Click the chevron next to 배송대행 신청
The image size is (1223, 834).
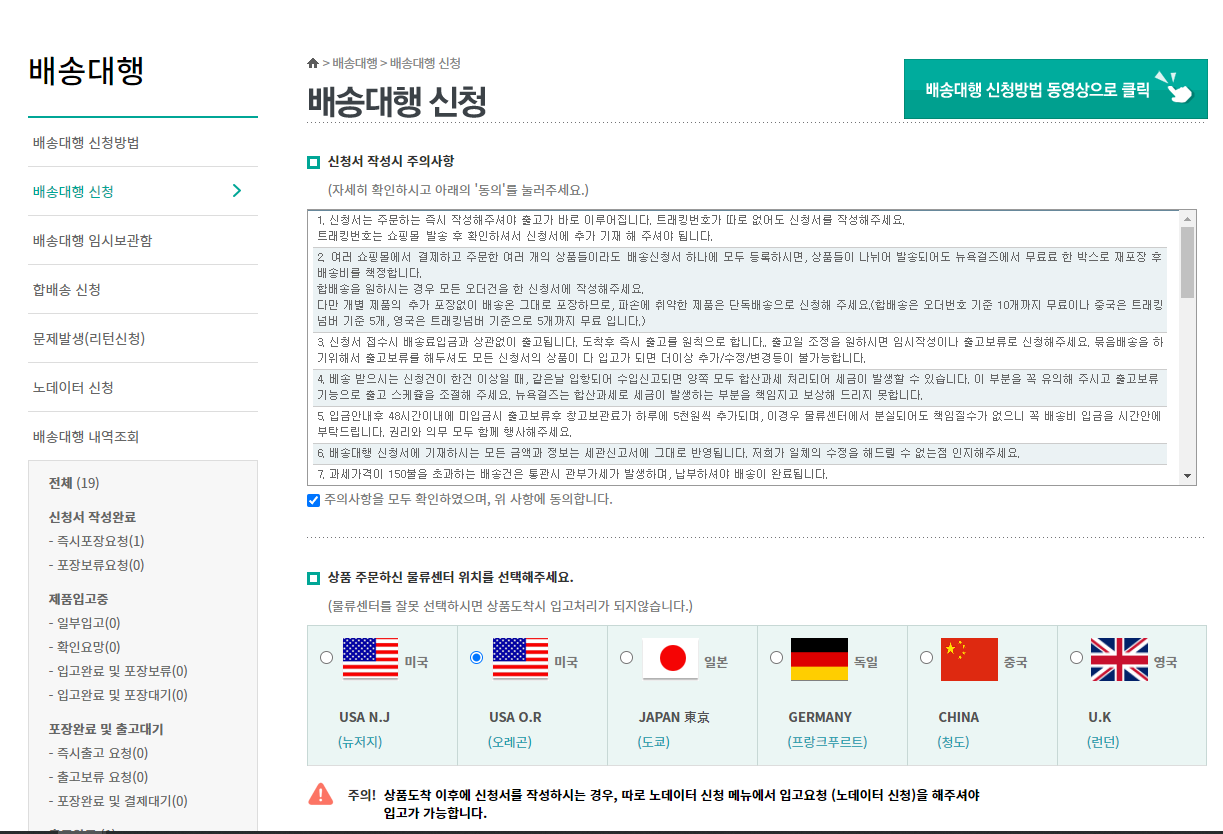237,191
